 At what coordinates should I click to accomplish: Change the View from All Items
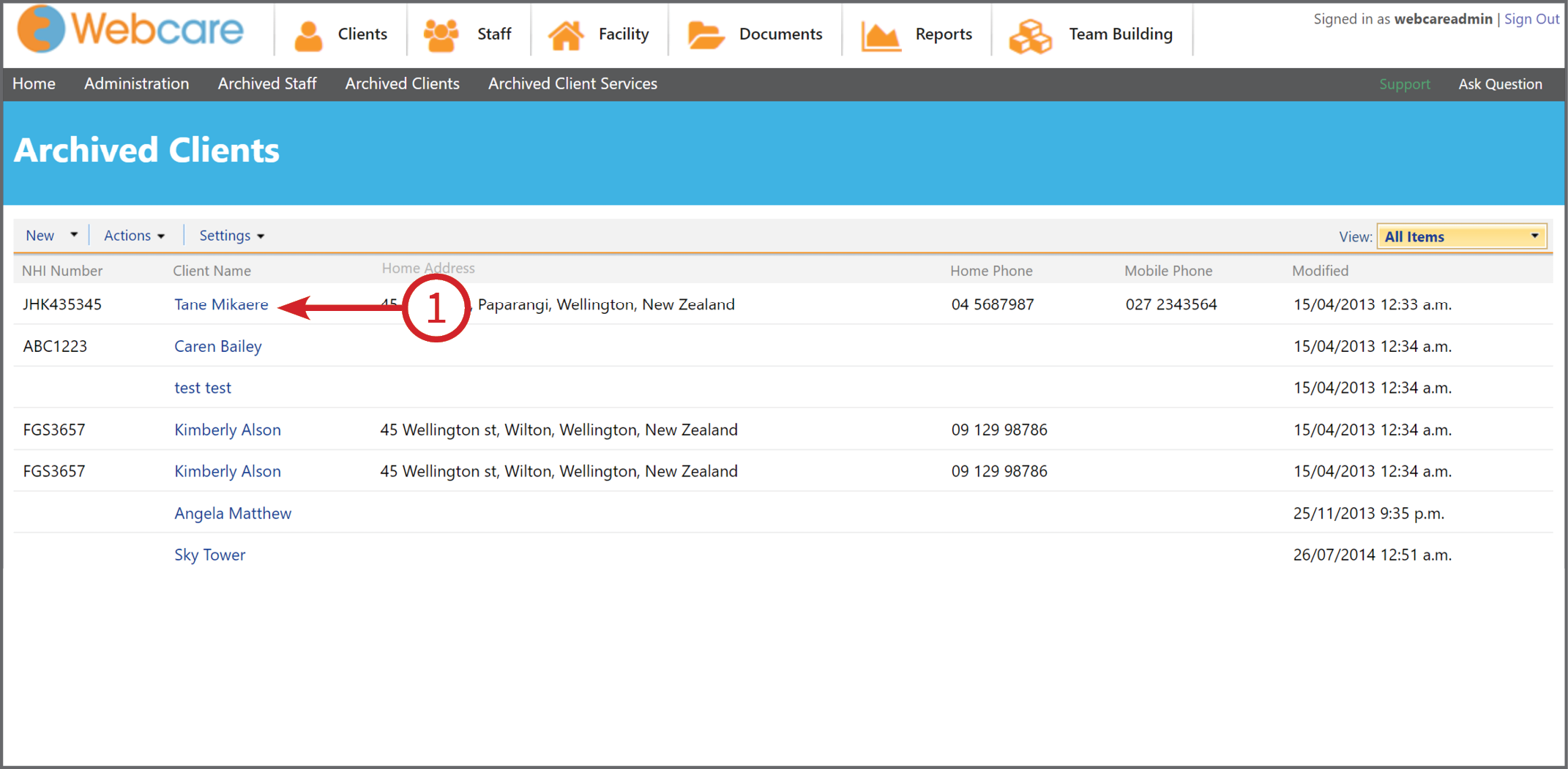(x=1460, y=236)
